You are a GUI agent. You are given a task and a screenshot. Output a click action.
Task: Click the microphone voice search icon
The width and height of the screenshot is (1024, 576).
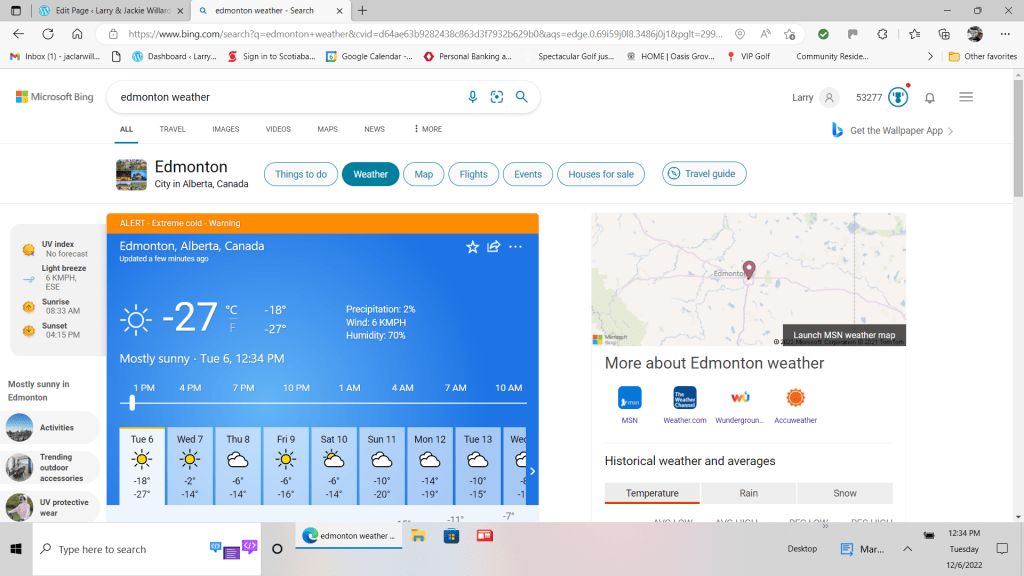coord(473,97)
